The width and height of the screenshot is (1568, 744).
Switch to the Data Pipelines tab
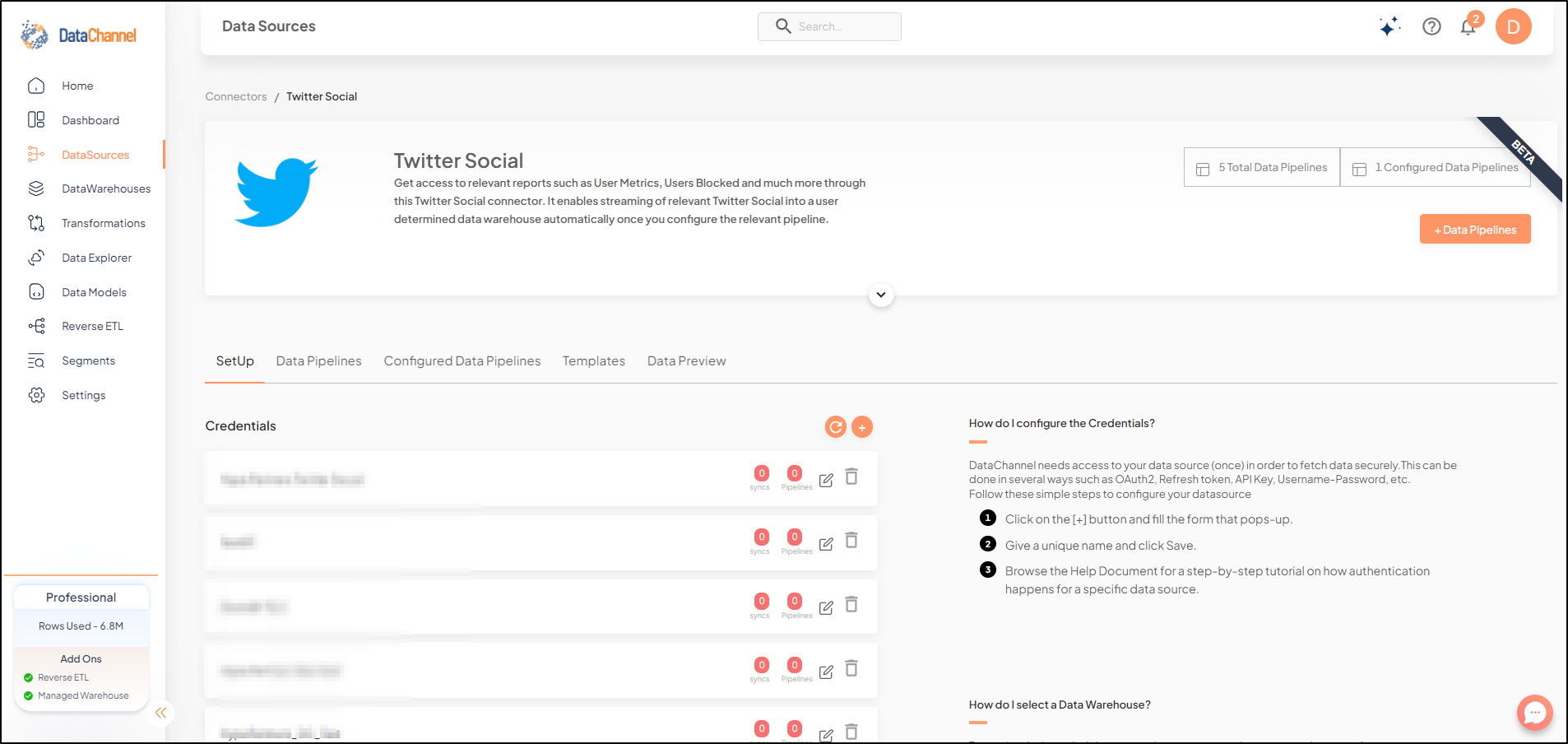coord(318,361)
